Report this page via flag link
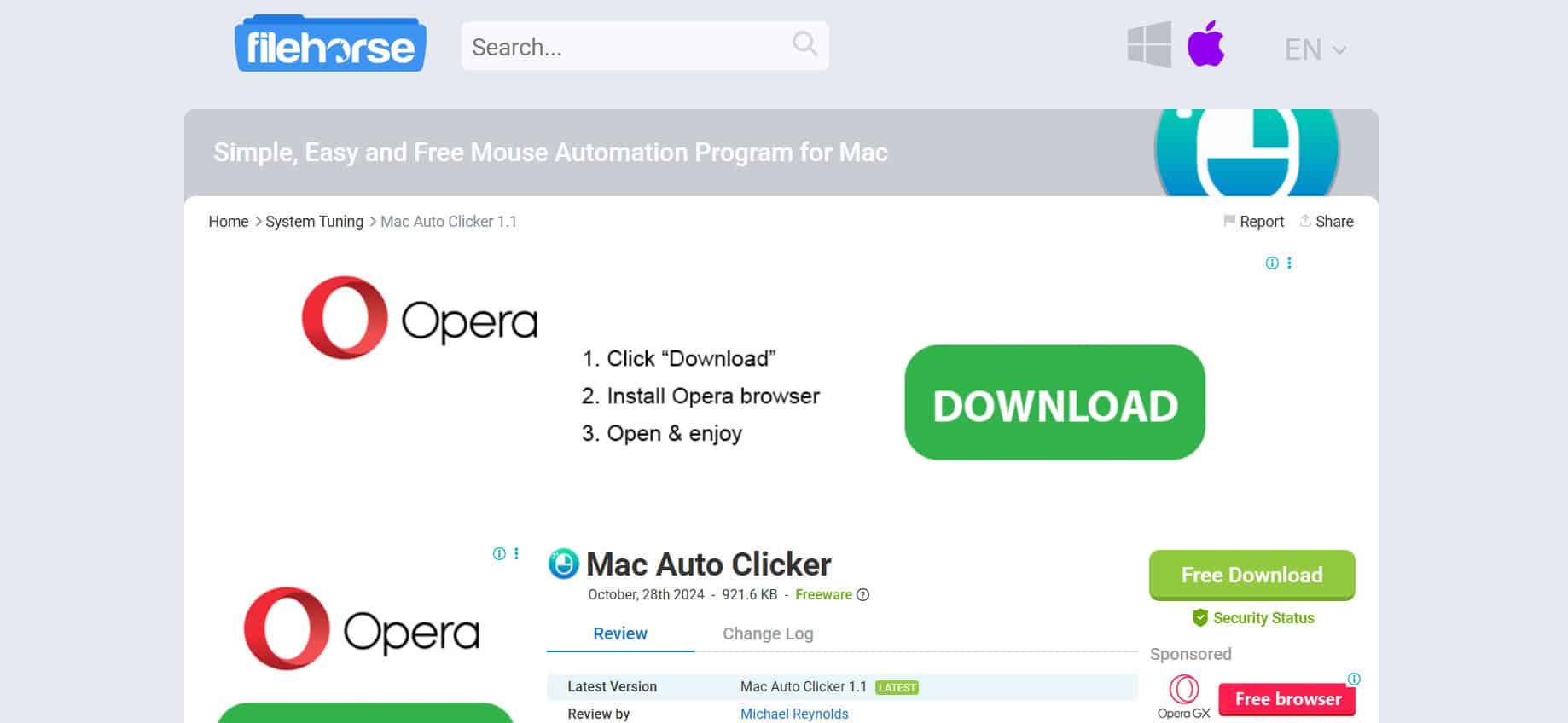The image size is (1568, 723). (1253, 222)
